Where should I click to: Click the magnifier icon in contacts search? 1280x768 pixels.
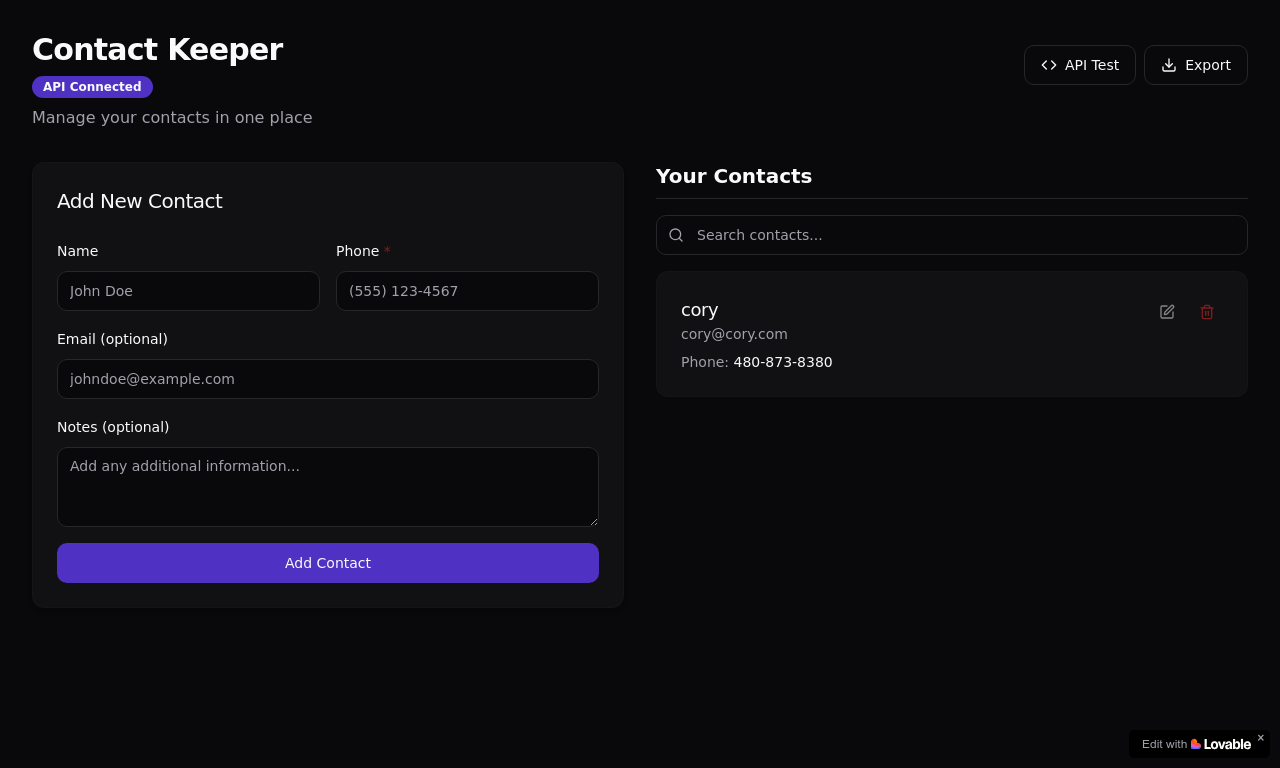click(x=676, y=235)
